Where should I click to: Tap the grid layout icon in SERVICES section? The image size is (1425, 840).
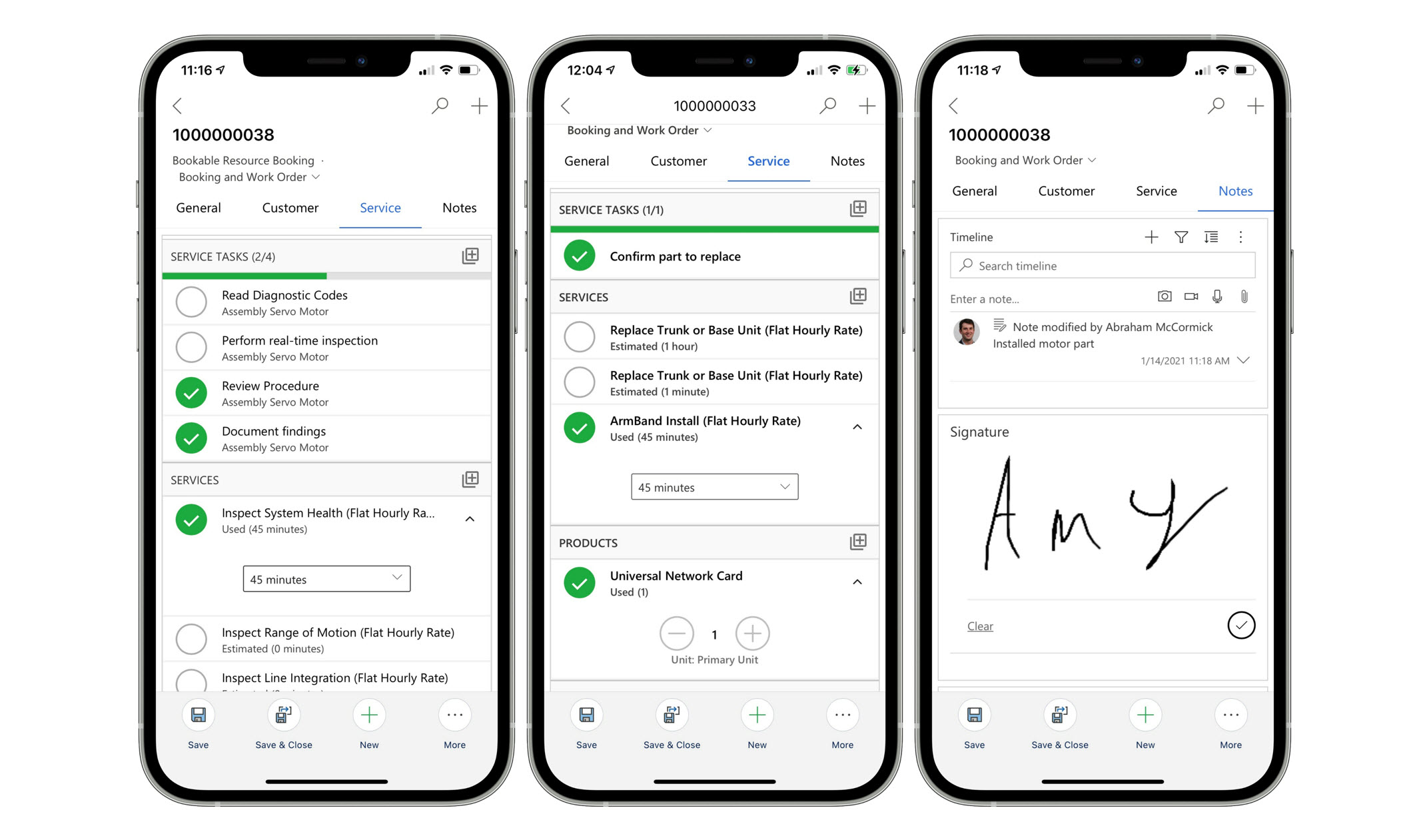(469, 479)
